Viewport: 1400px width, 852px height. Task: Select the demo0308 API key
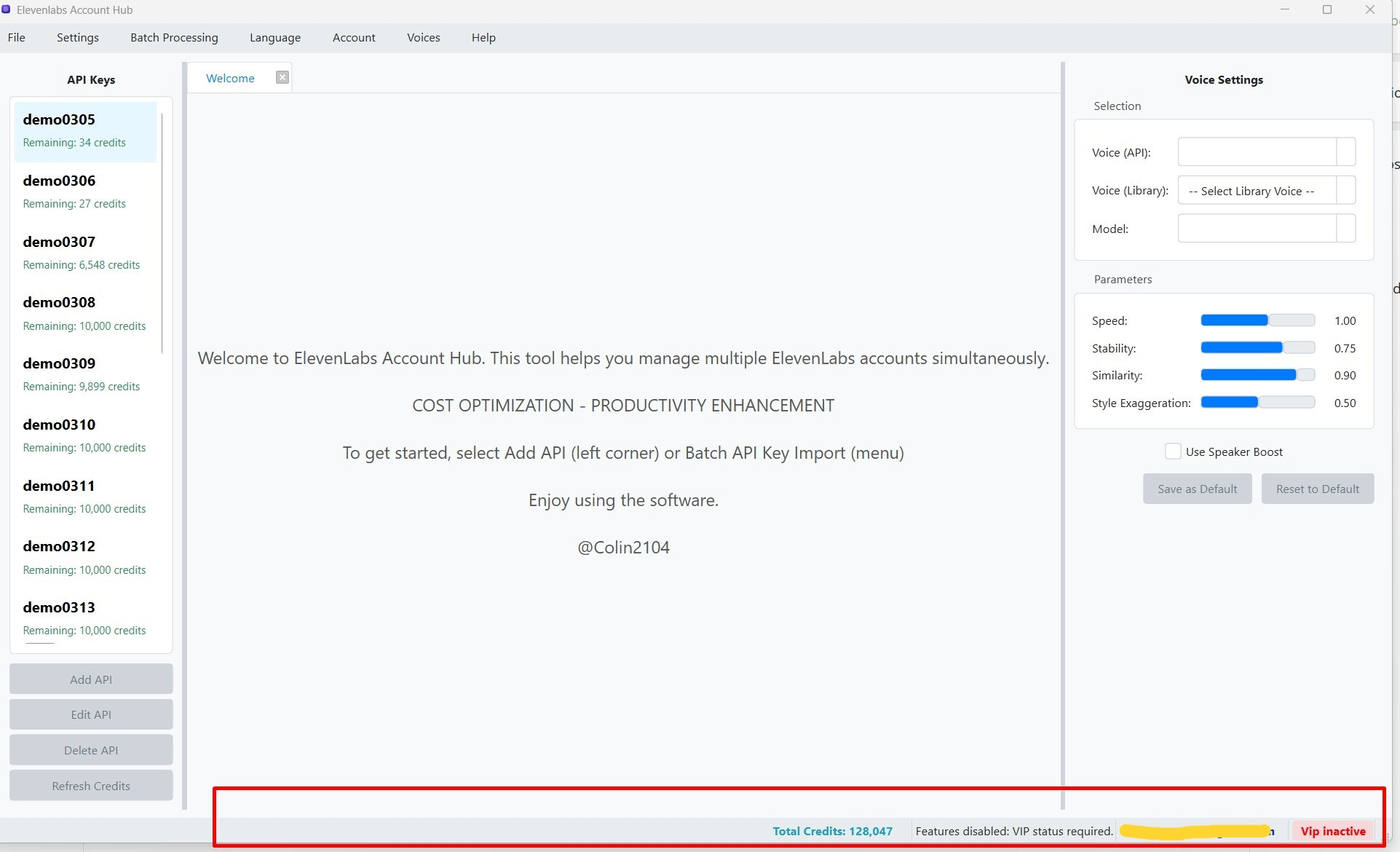pos(85,314)
